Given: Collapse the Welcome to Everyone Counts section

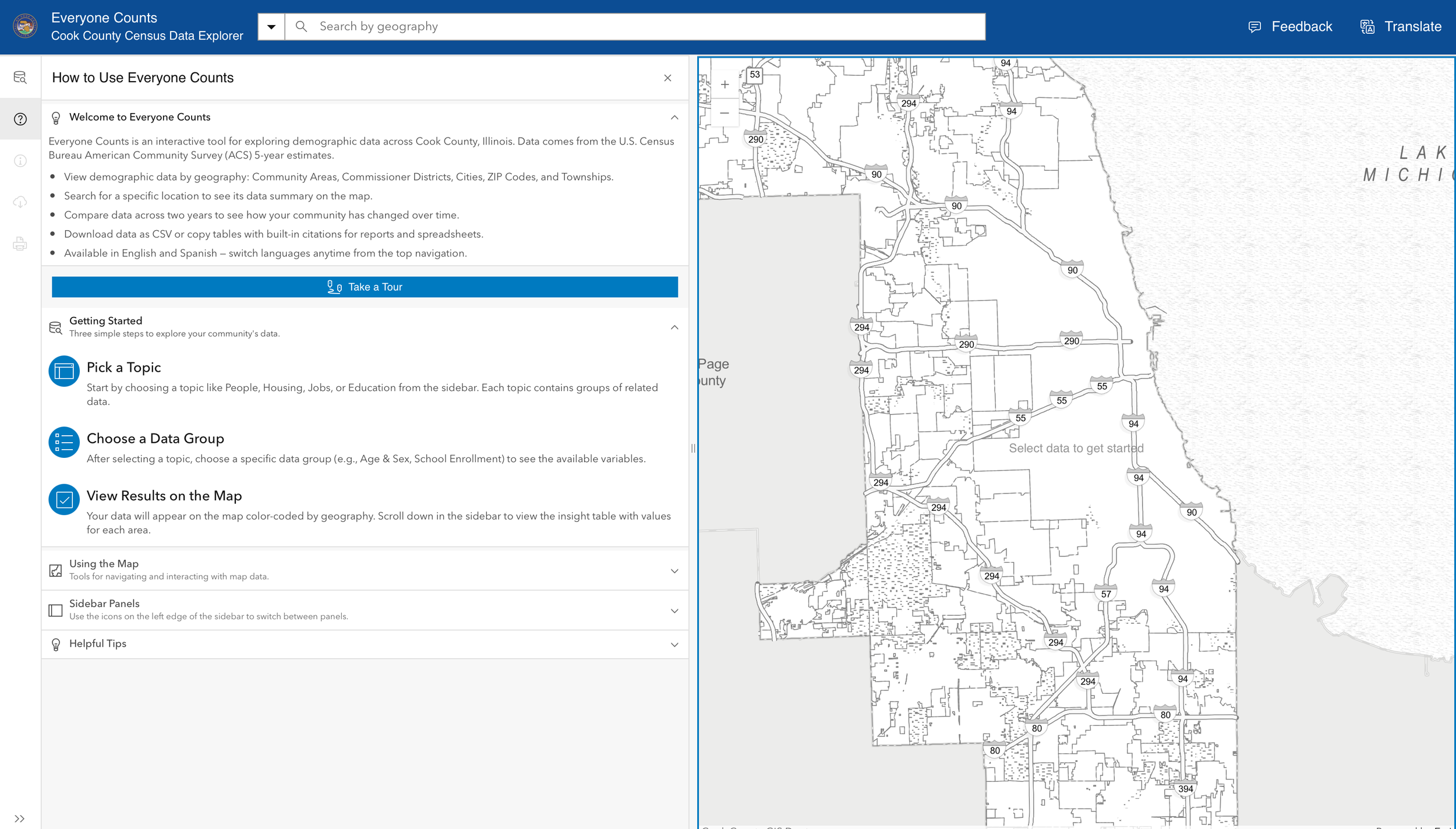Looking at the screenshot, I should tap(674, 117).
